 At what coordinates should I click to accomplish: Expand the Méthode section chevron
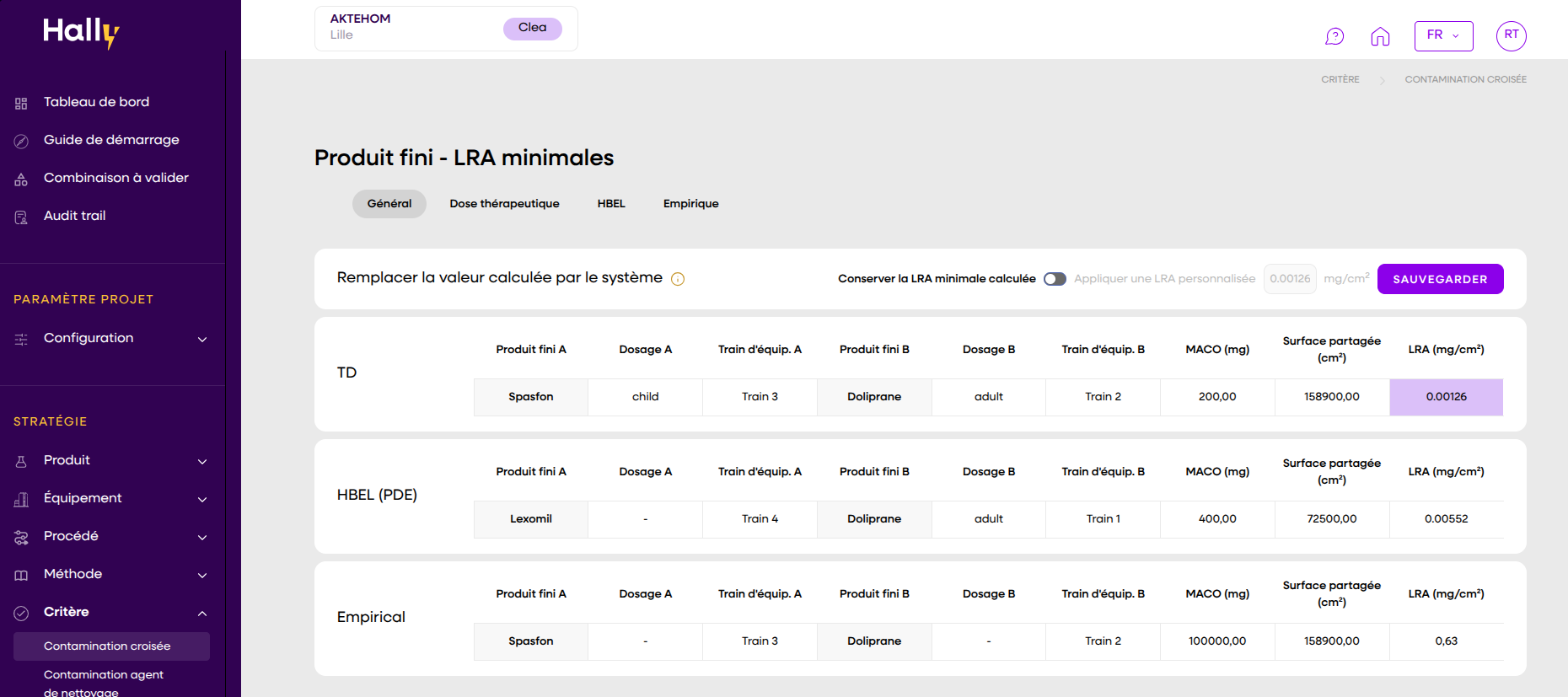point(202,575)
